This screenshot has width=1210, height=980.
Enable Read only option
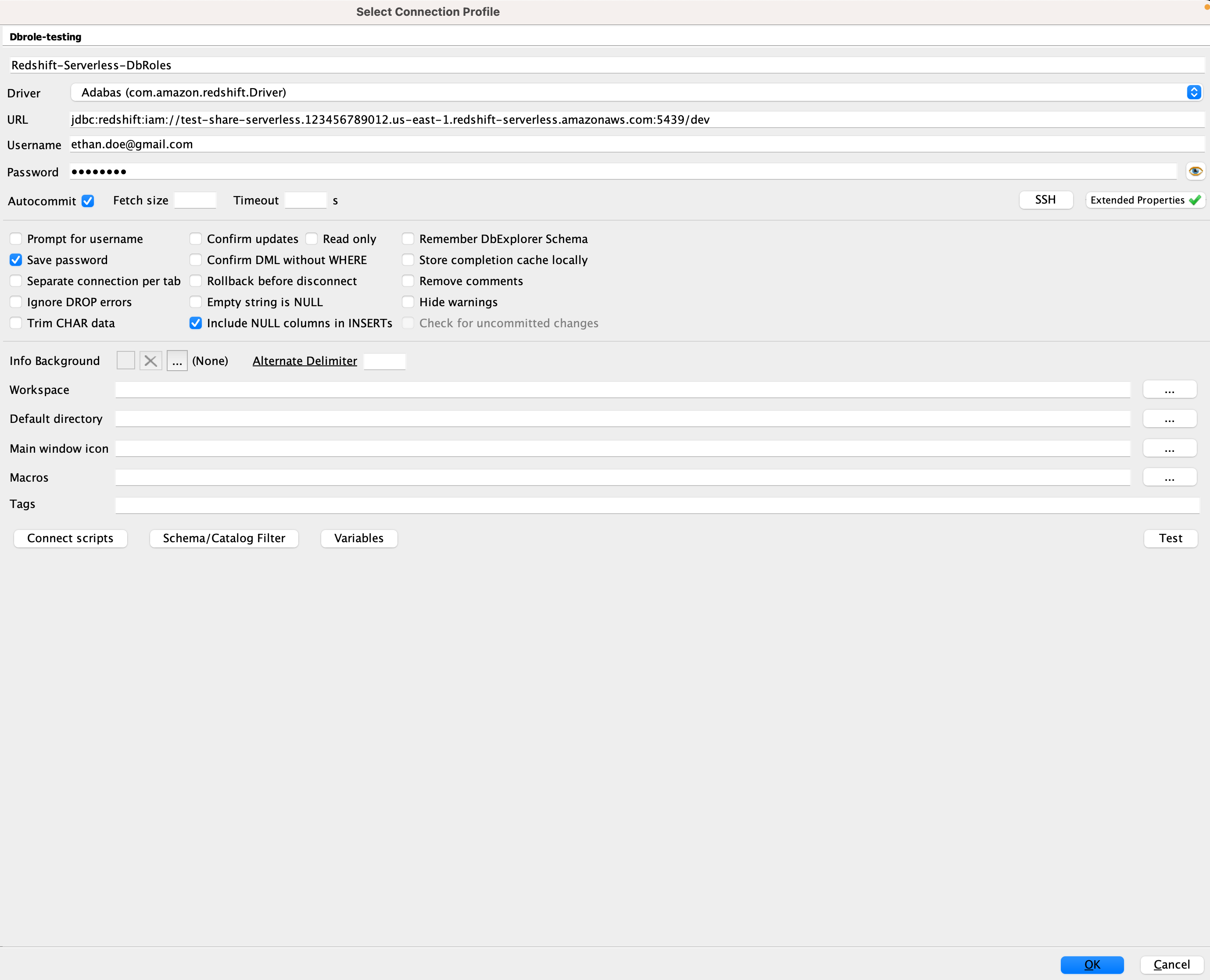pos(311,239)
